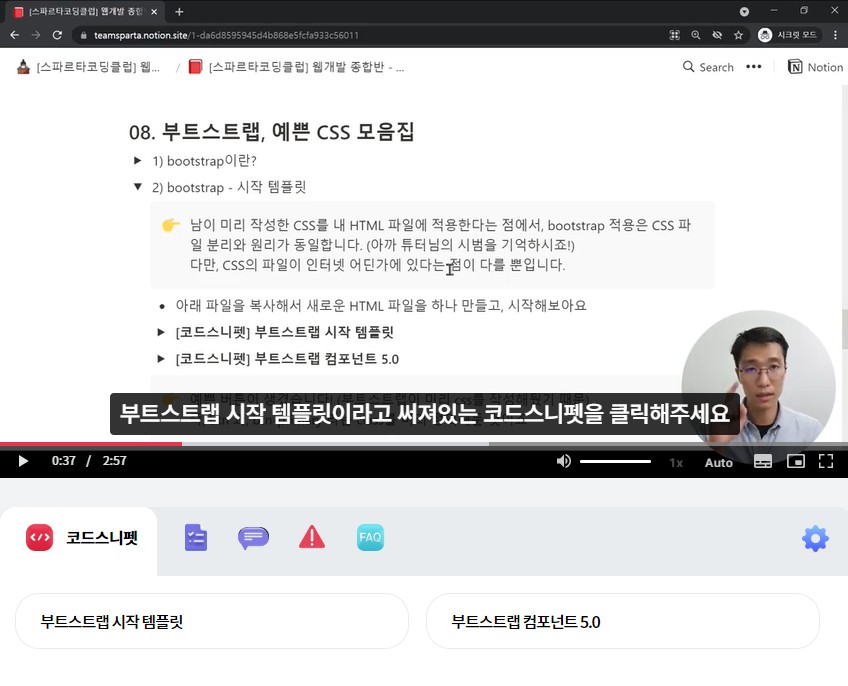Click the Notion logo link
Viewport: 848px width, 686px height.
pos(816,67)
